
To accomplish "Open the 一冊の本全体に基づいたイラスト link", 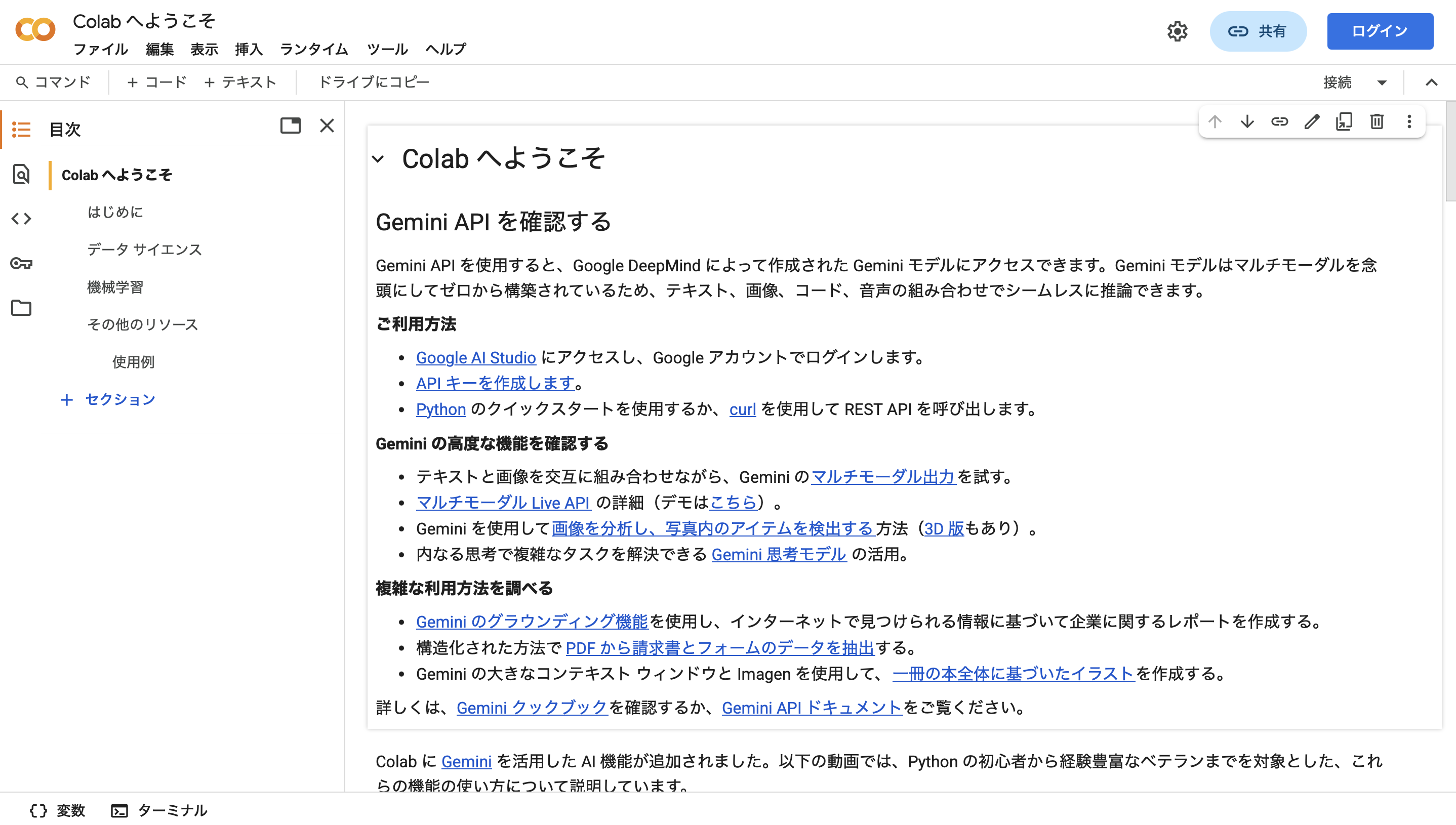I will coord(1013,674).
